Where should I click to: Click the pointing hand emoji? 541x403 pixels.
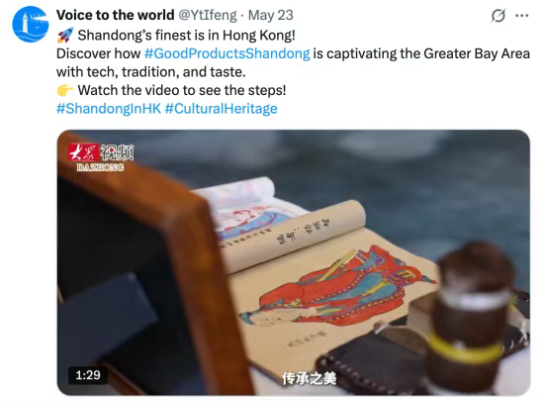click(x=65, y=90)
